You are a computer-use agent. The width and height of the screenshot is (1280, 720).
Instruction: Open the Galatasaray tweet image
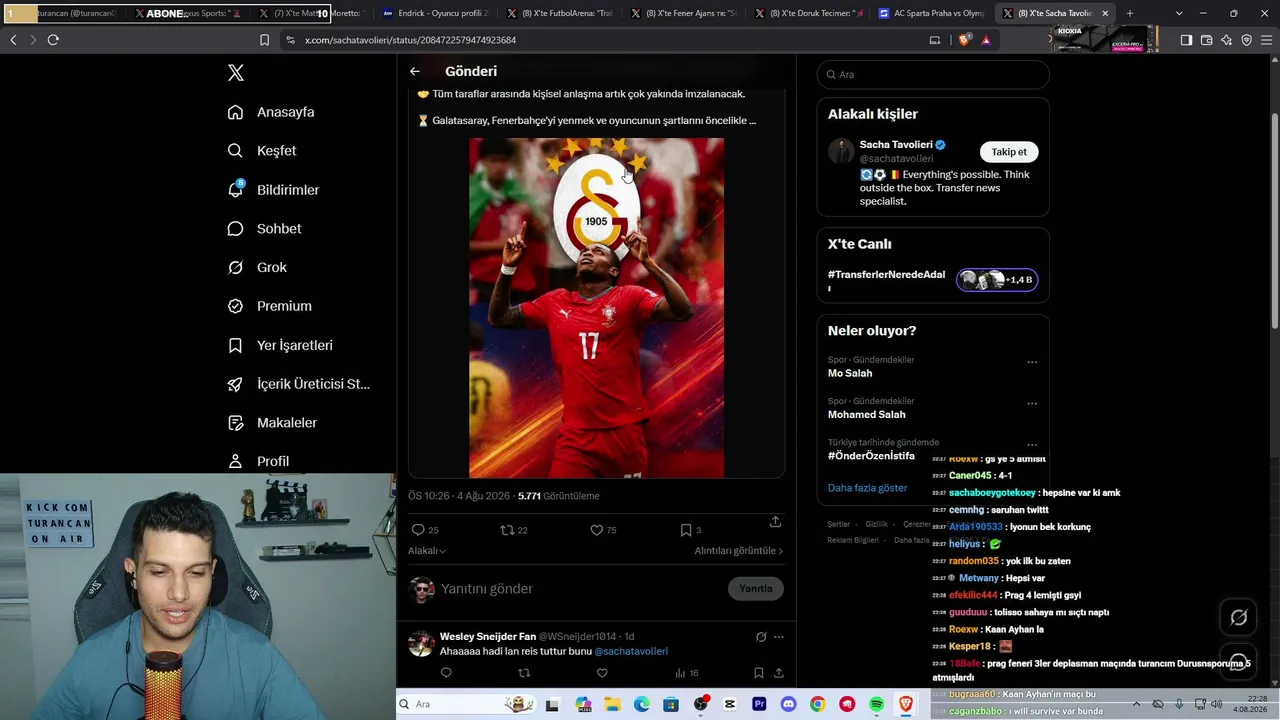pyautogui.click(x=596, y=308)
